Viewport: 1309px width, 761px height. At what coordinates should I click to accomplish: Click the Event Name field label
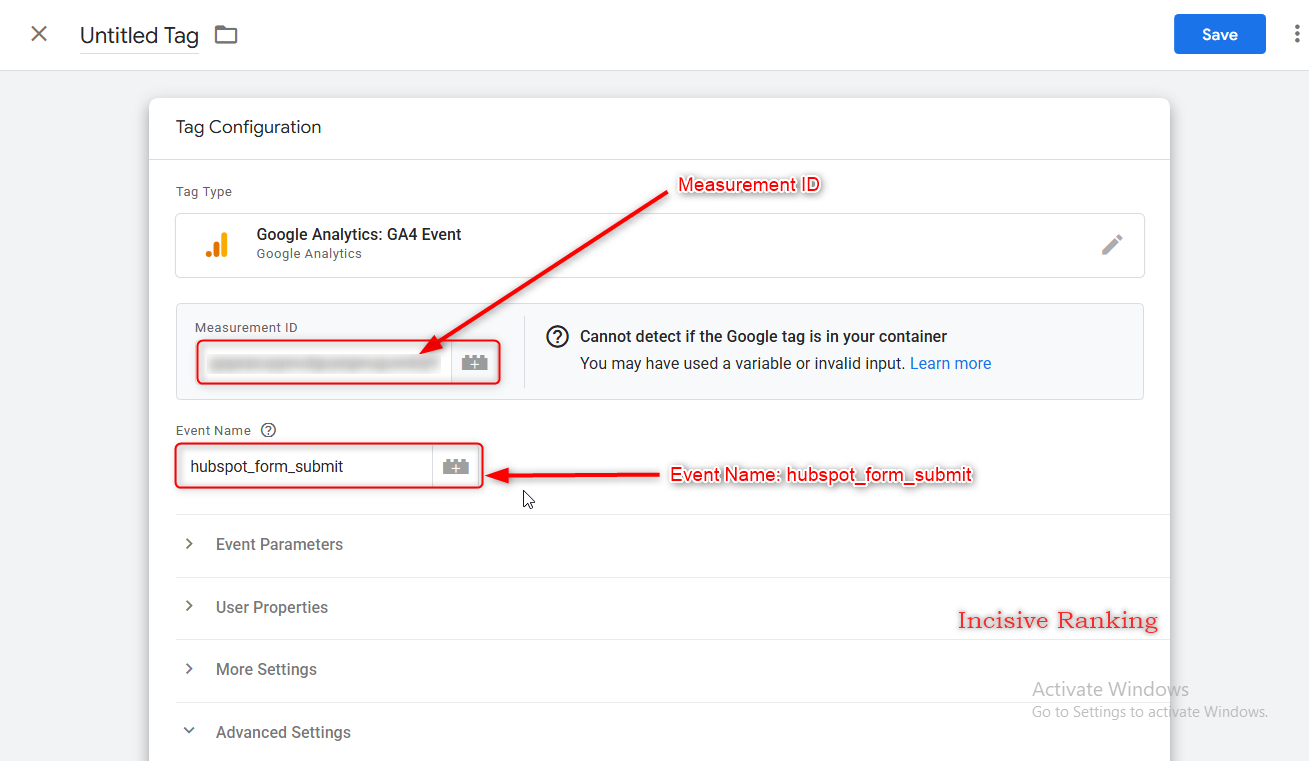point(214,431)
